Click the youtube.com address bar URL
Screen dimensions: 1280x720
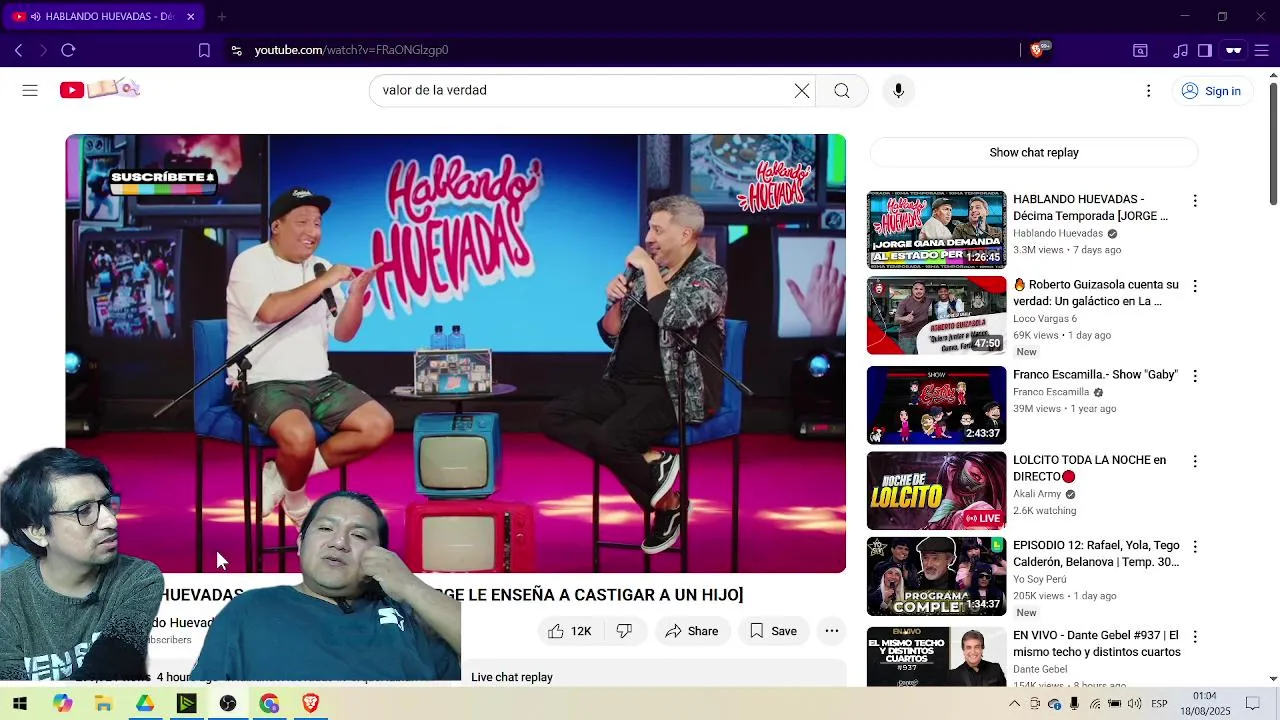351,50
